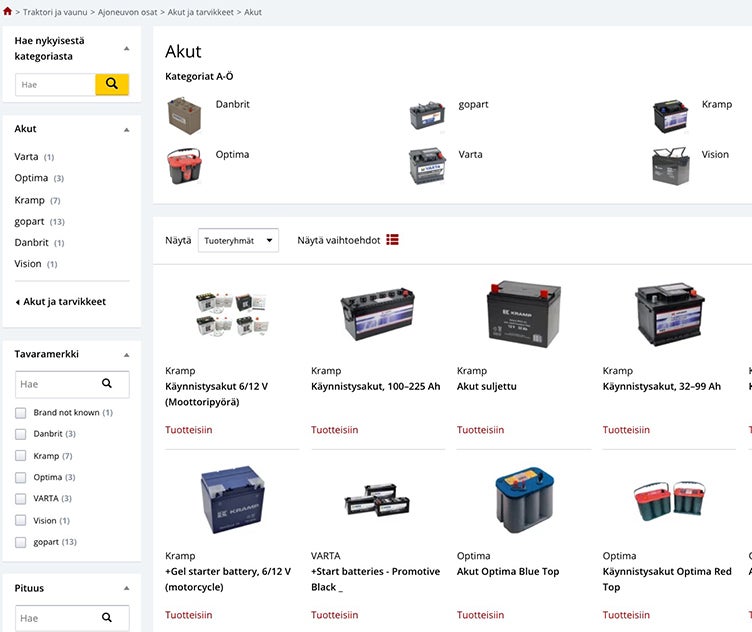752x632 pixels.
Task: Open Danbrit category battery image
Action: (x=185, y=115)
